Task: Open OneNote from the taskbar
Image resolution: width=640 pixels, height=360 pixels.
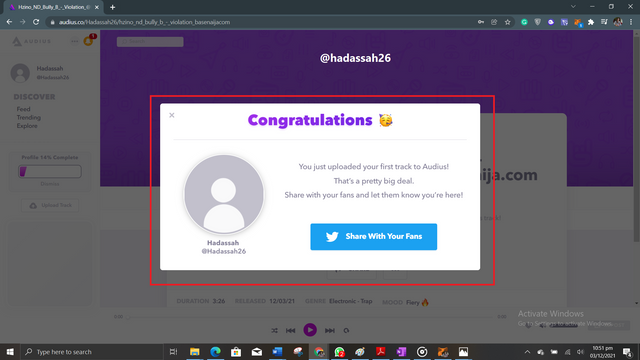Action: [x=401, y=351]
